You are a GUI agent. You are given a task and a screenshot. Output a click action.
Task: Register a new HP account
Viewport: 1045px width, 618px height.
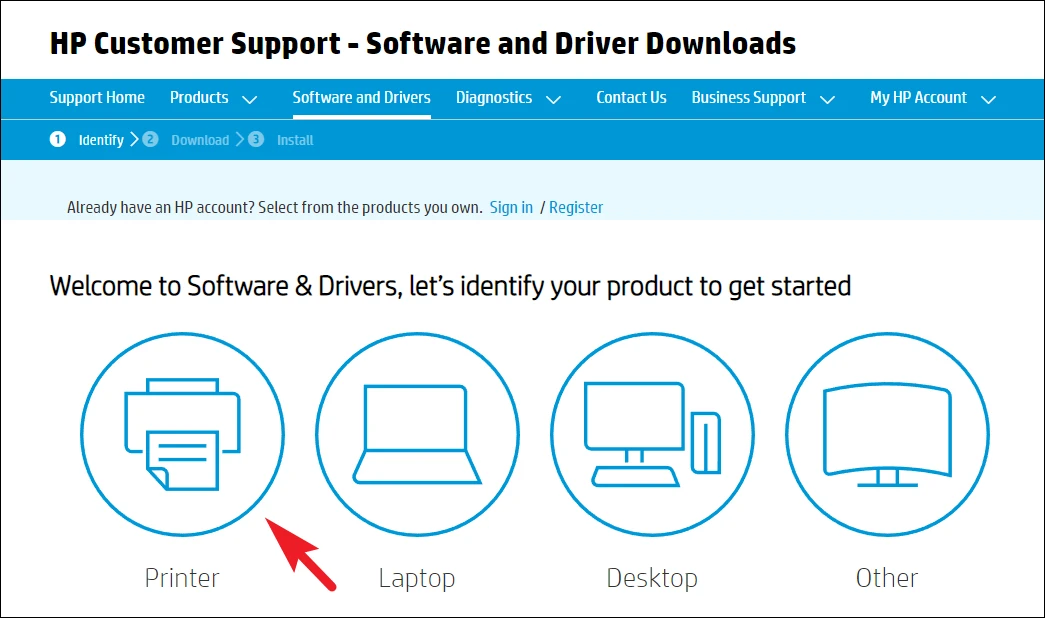click(577, 207)
